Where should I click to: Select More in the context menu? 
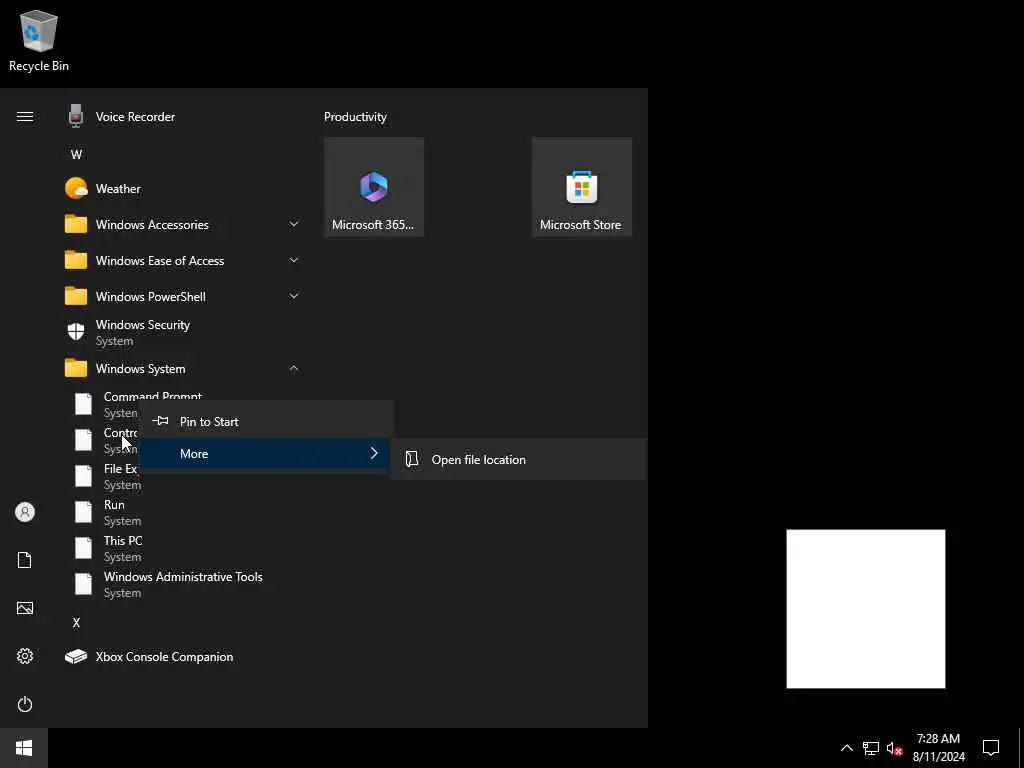266,454
